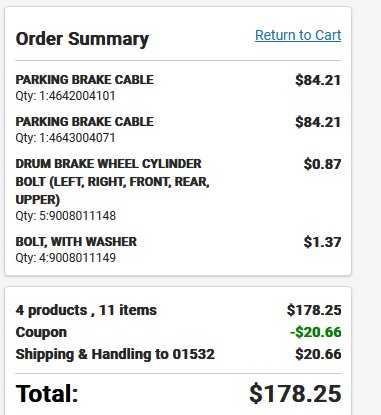Screen dimensions: 381x415
Task: Click the 4 products, 11 items label
Action: 86,310
